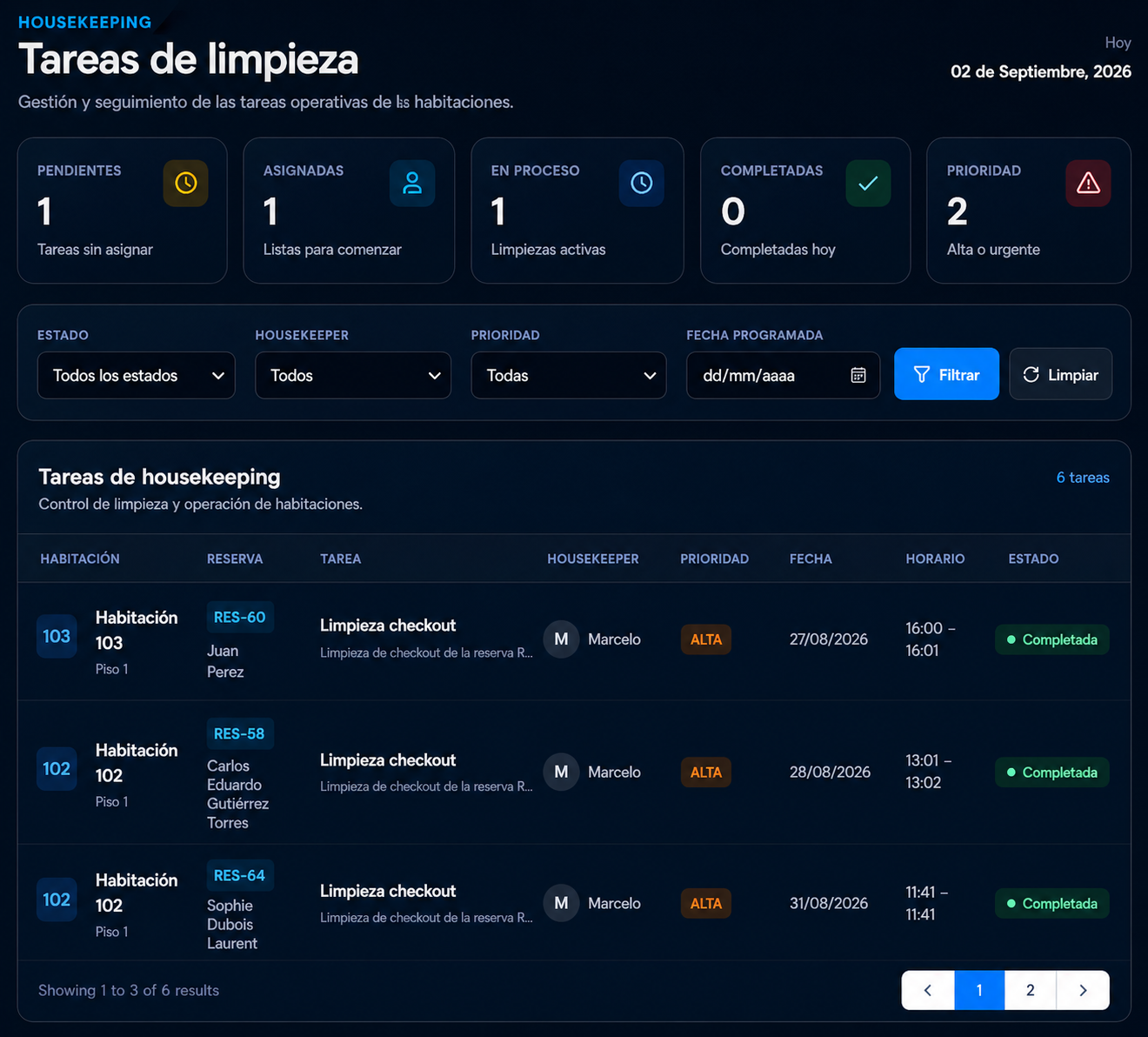Click the '02 de Septiembre, 2026' date
Image resolution: width=1148 pixels, height=1037 pixels.
click(1041, 71)
